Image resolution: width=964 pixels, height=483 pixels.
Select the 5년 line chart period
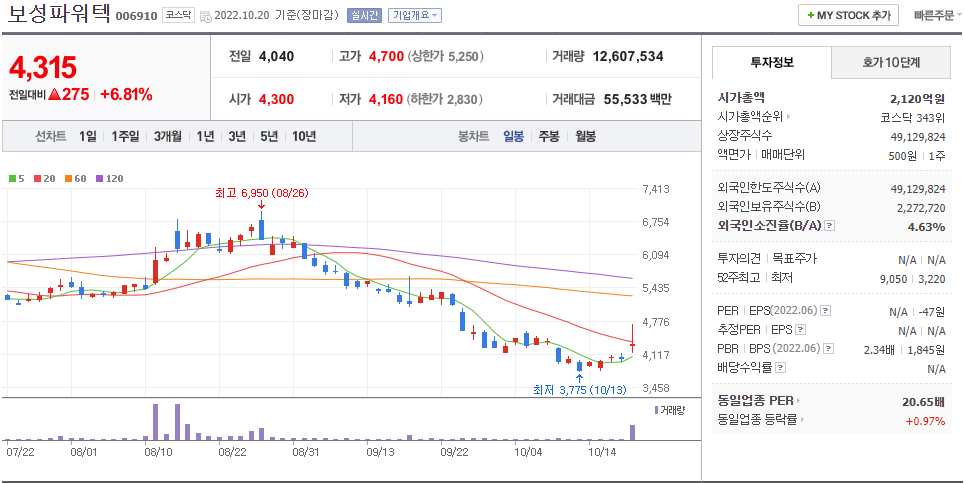click(x=269, y=136)
